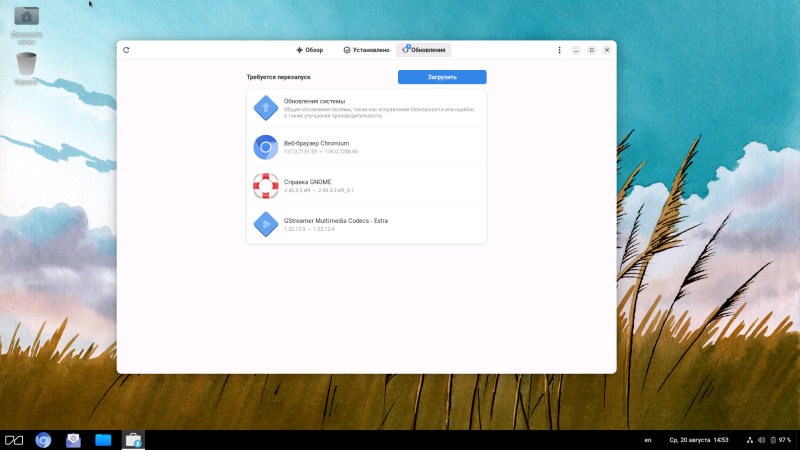The width and height of the screenshot is (800, 450).
Task: Switch to the Обзор tab
Action: (x=309, y=50)
